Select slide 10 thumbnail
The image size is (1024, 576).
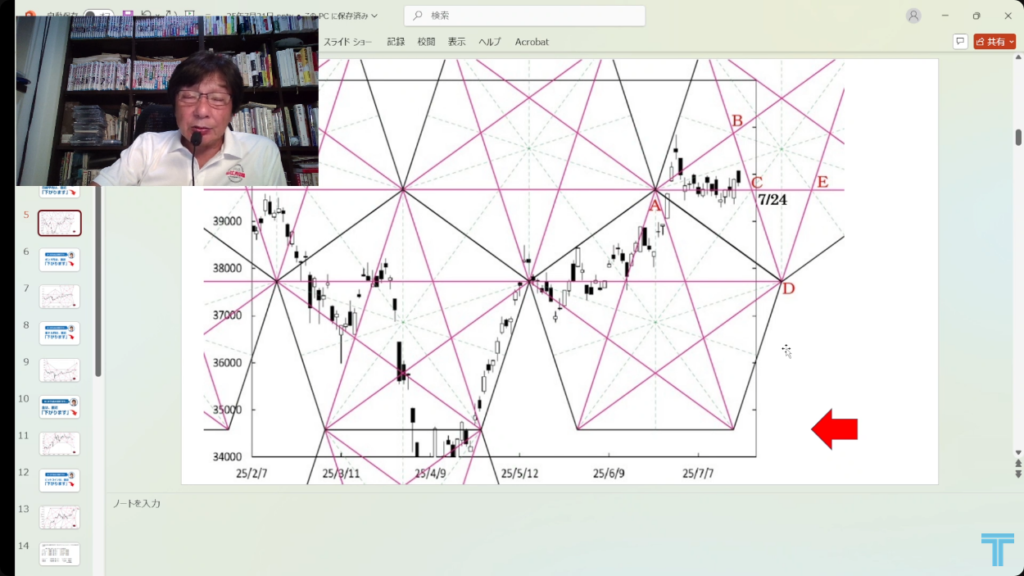click(59, 407)
